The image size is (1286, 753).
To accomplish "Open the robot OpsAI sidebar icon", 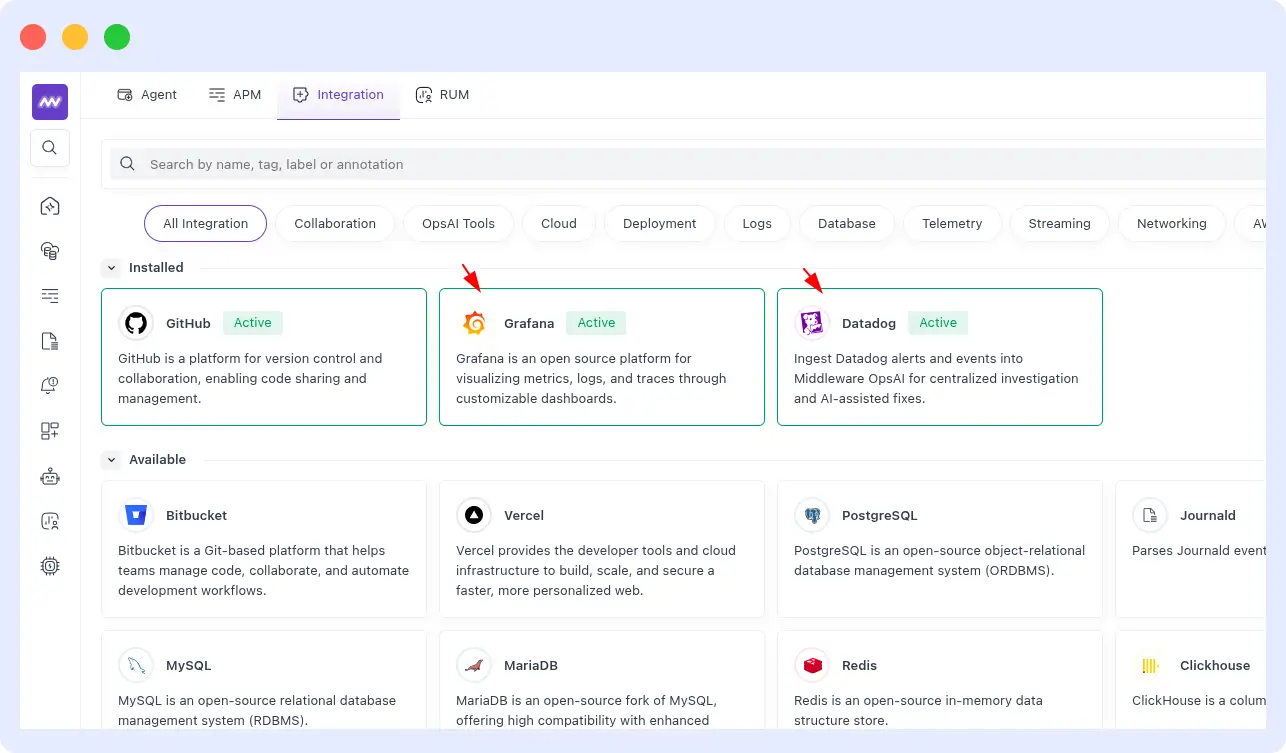I will (50, 476).
